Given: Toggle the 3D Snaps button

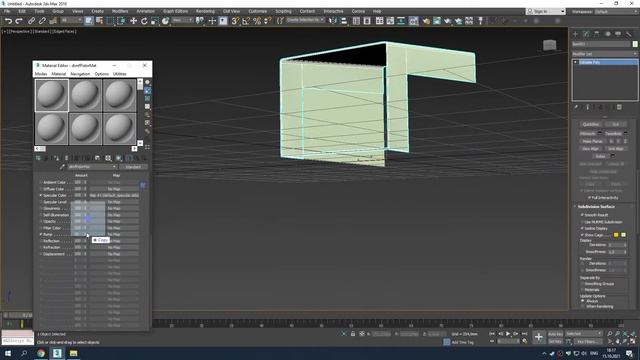Looking at the screenshot, I should point(235,20).
